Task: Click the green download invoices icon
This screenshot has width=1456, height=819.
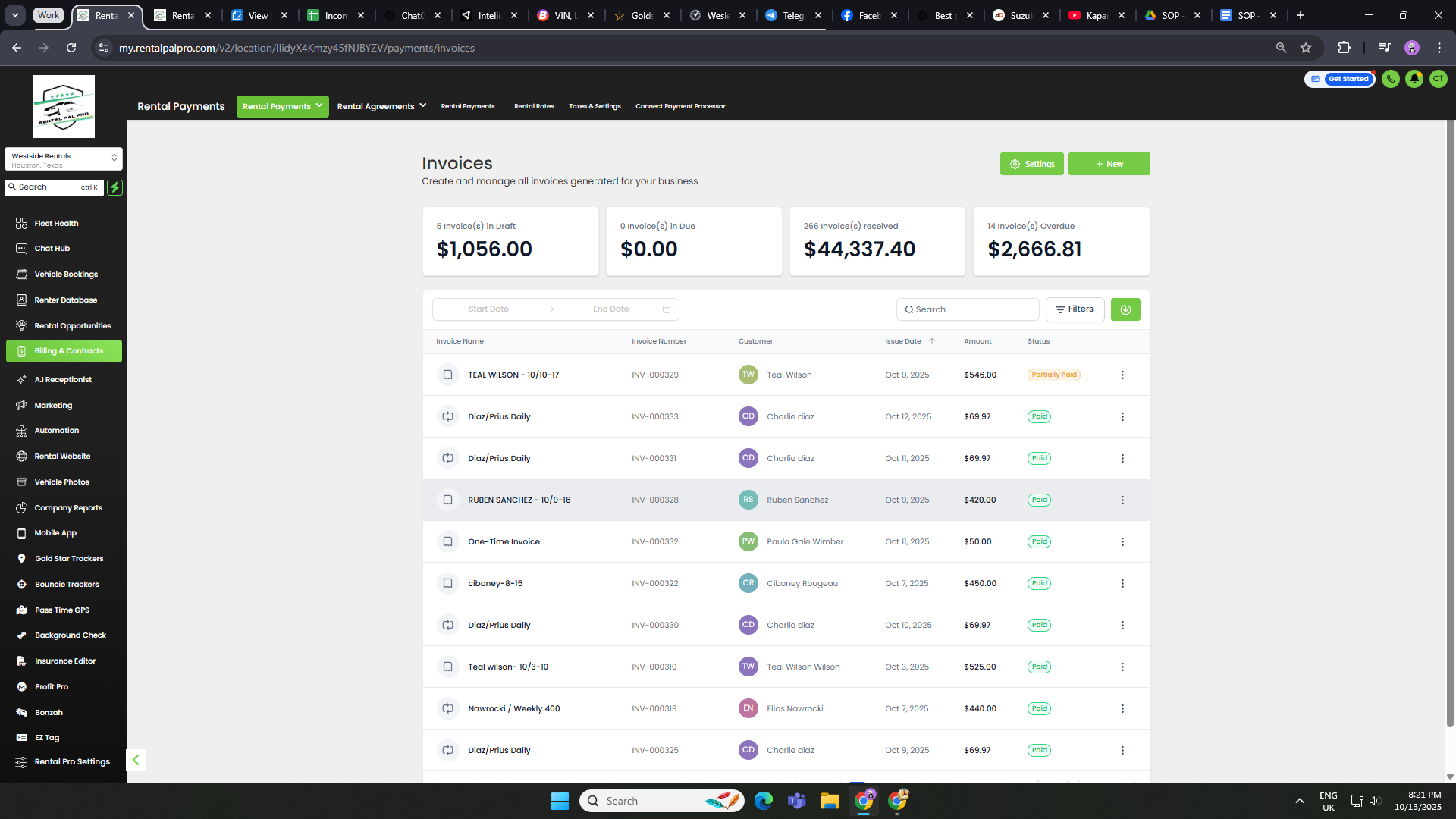Action: (1125, 309)
